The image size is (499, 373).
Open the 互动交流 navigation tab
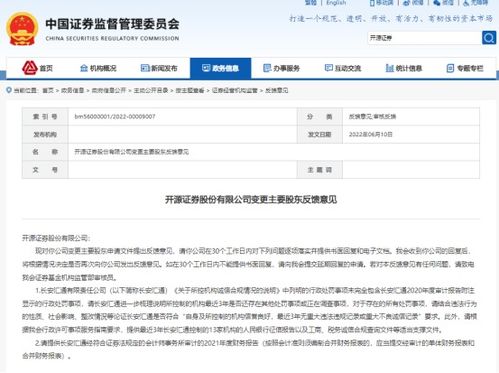pos(343,68)
